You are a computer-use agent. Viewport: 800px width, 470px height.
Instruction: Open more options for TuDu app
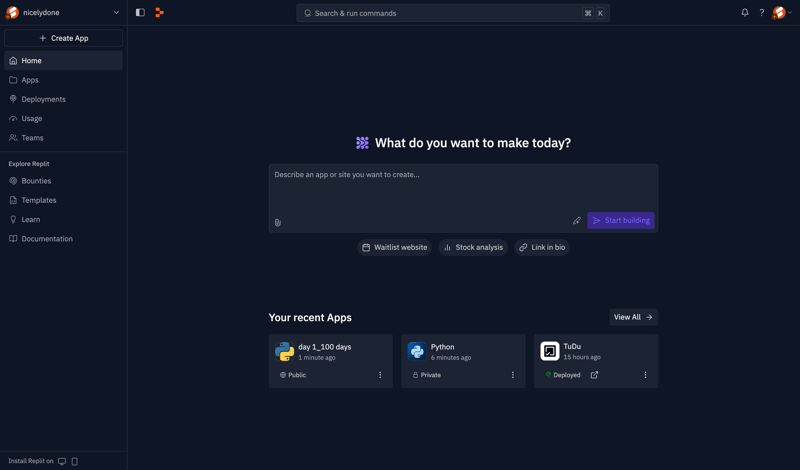tap(645, 375)
